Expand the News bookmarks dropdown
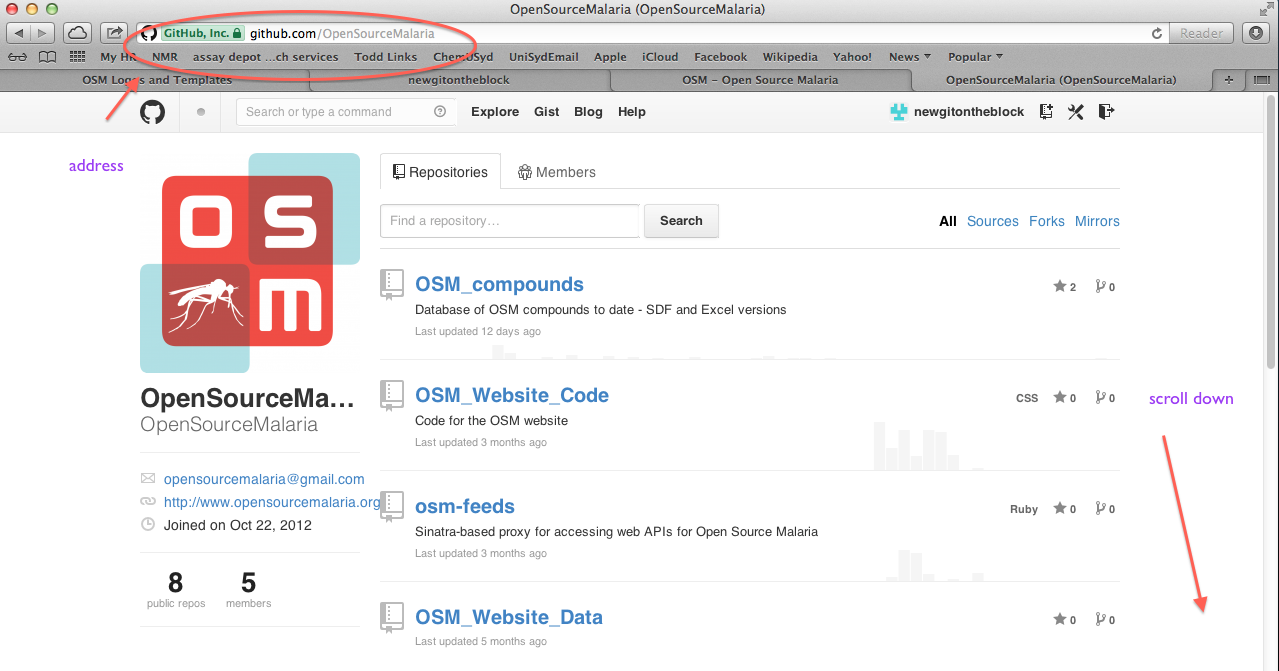Viewport: 1279px width, 671px height. tap(910, 57)
